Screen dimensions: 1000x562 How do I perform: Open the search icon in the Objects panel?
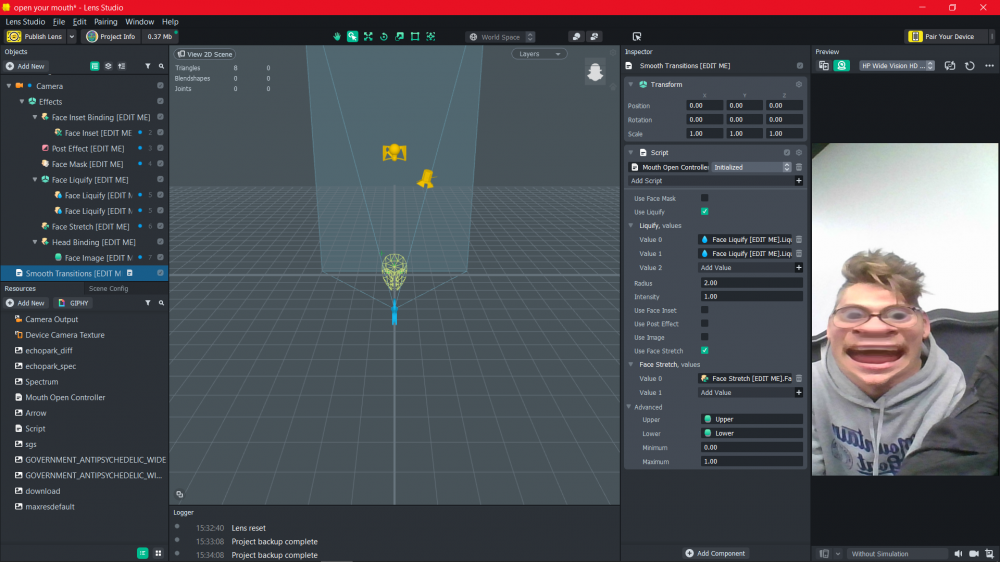point(161,66)
